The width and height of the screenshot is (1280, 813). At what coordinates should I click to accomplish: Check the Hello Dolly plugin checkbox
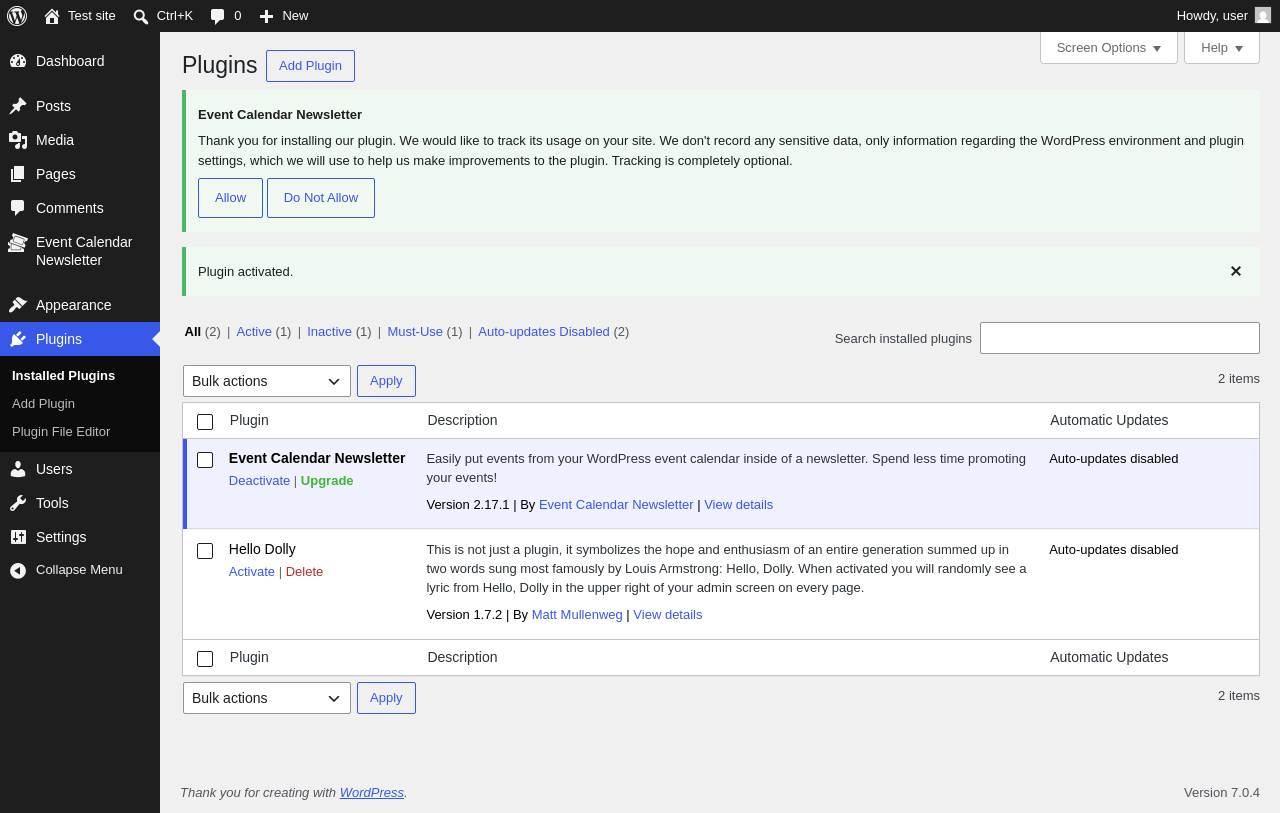pos(205,551)
